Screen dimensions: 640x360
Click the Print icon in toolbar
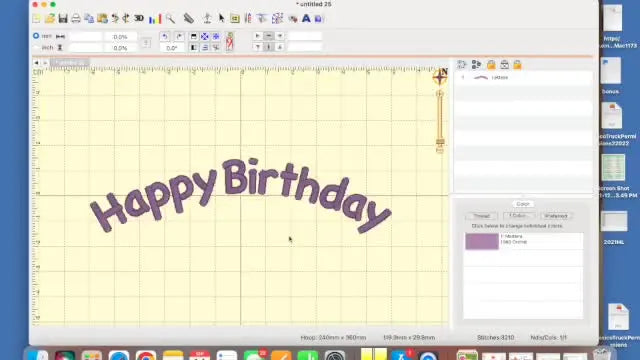(x=76, y=18)
